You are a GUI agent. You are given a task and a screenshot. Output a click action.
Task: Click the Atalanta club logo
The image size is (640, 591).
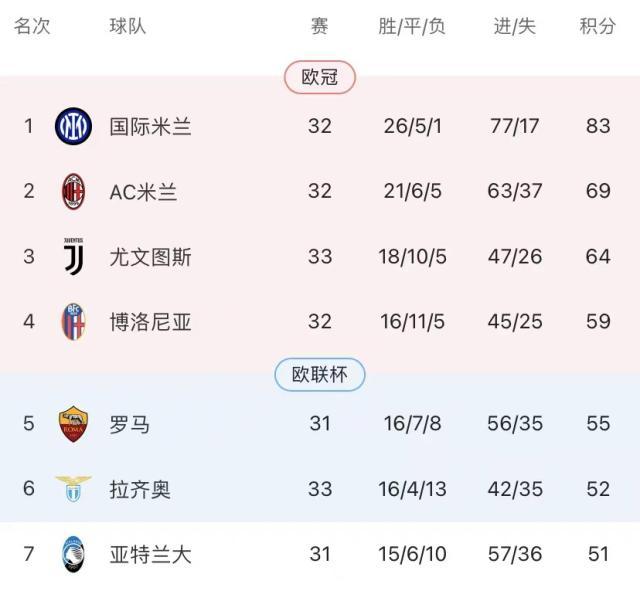(x=73, y=554)
